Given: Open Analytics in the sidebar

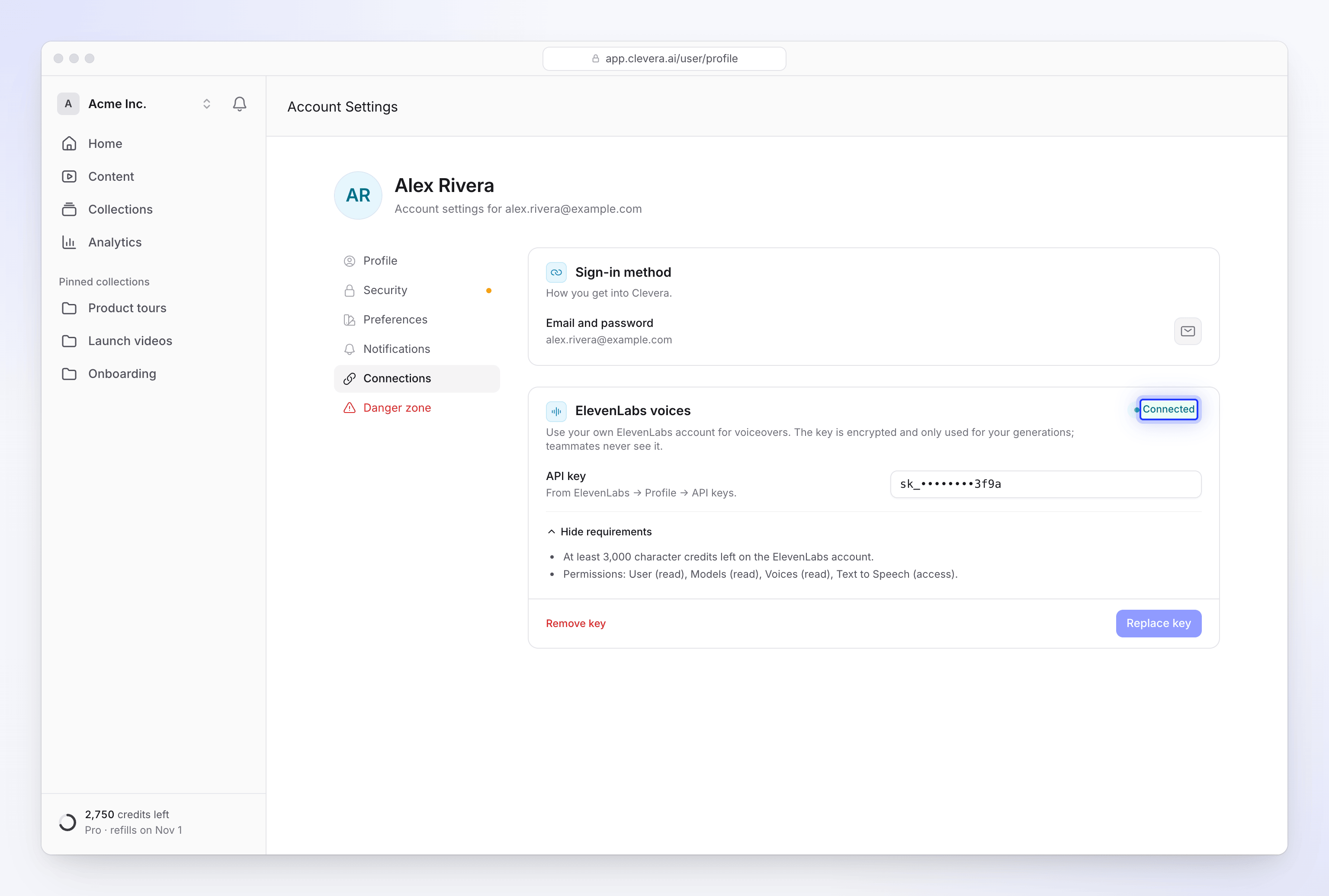Looking at the screenshot, I should click(x=154, y=242).
